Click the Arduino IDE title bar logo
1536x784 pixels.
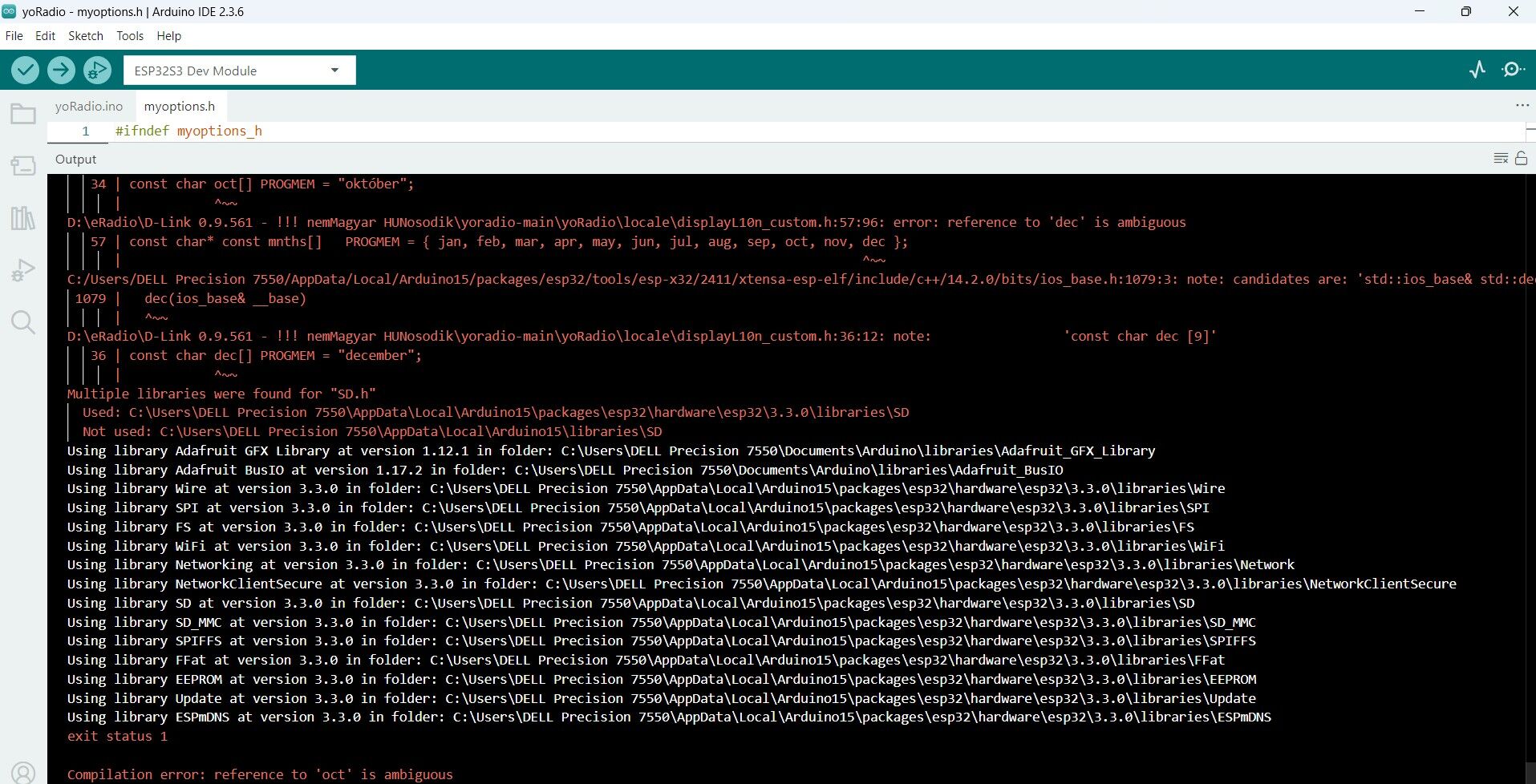click(x=9, y=11)
